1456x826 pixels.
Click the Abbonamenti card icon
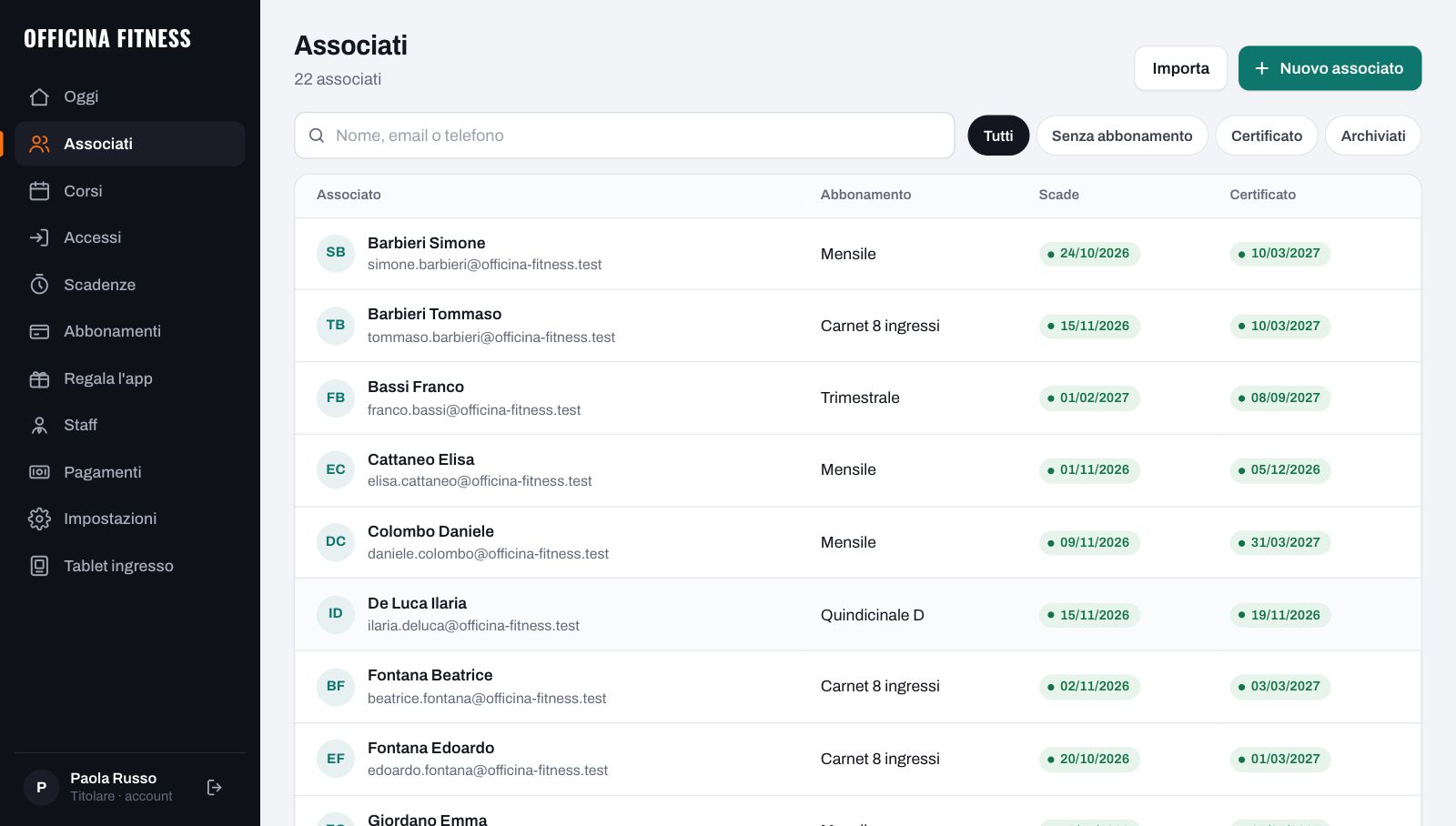[x=39, y=331]
